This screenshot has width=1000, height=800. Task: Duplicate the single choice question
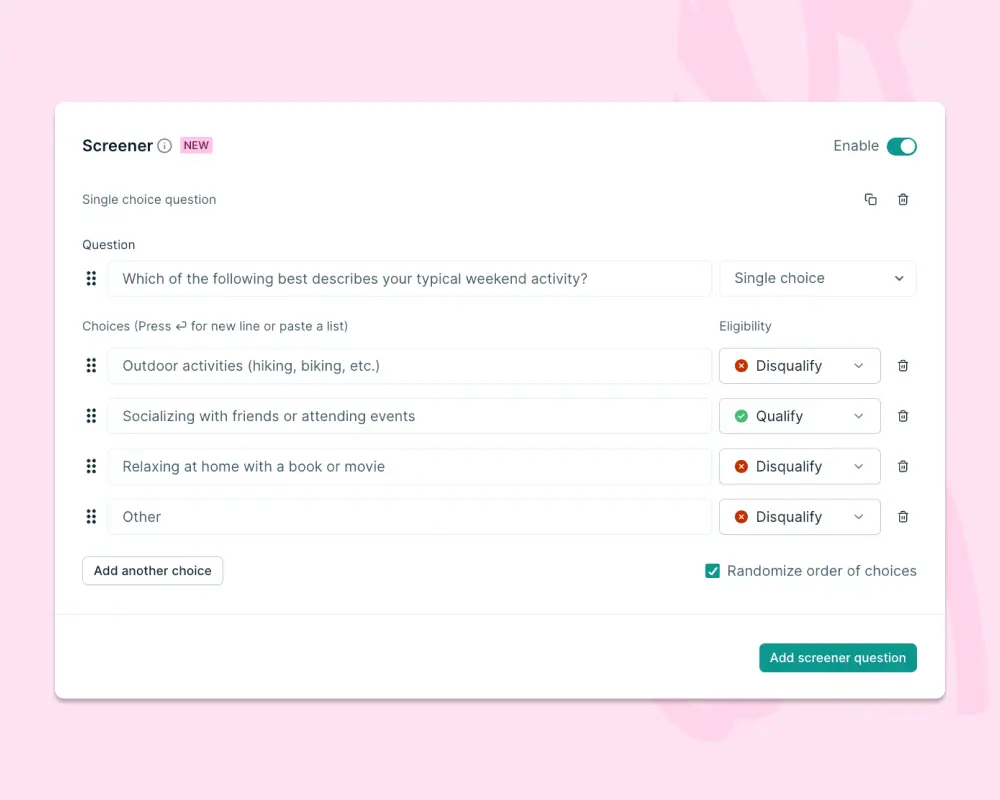coord(871,200)
